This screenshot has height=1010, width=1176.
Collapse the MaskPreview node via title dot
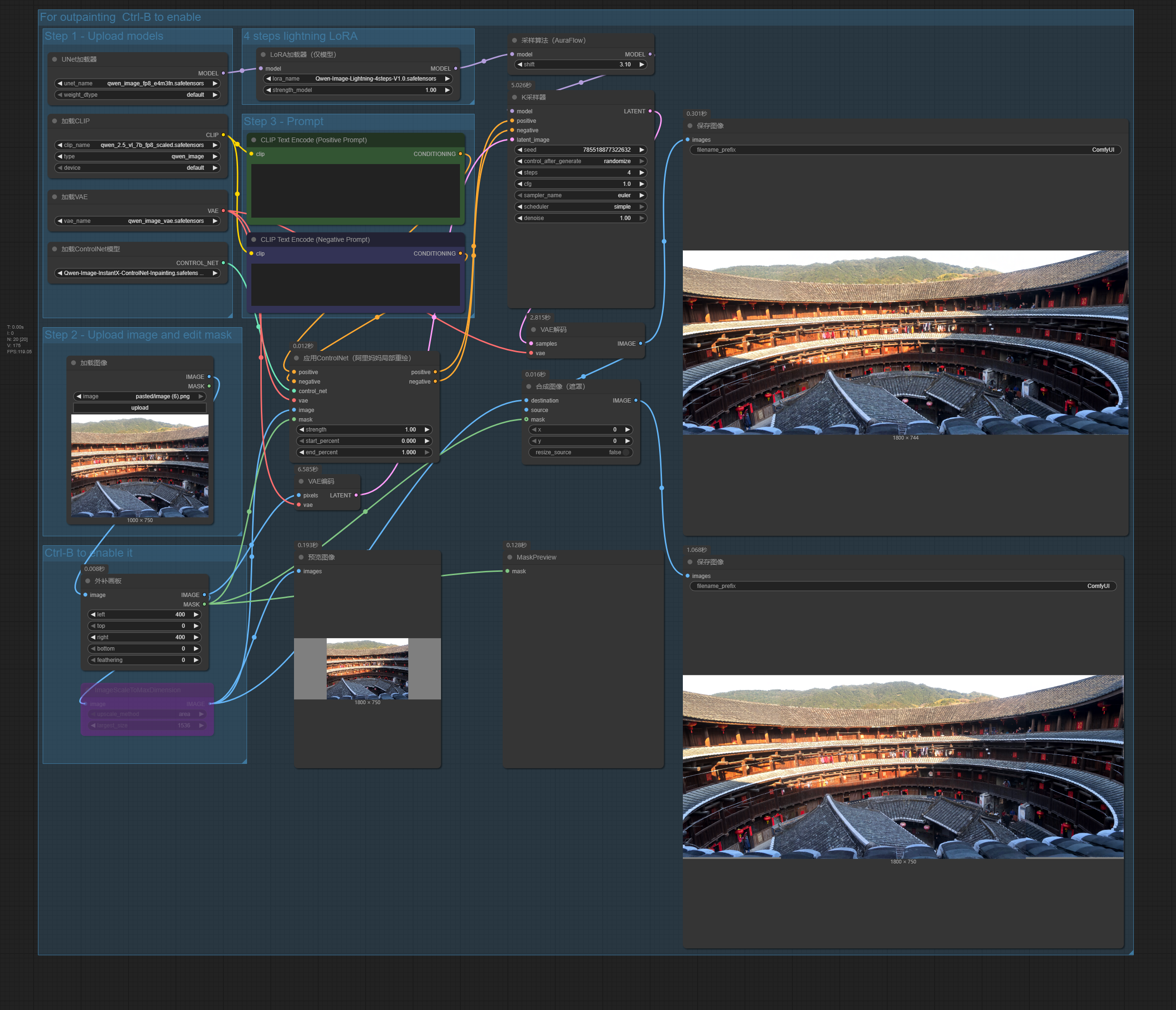coord(510,557)
